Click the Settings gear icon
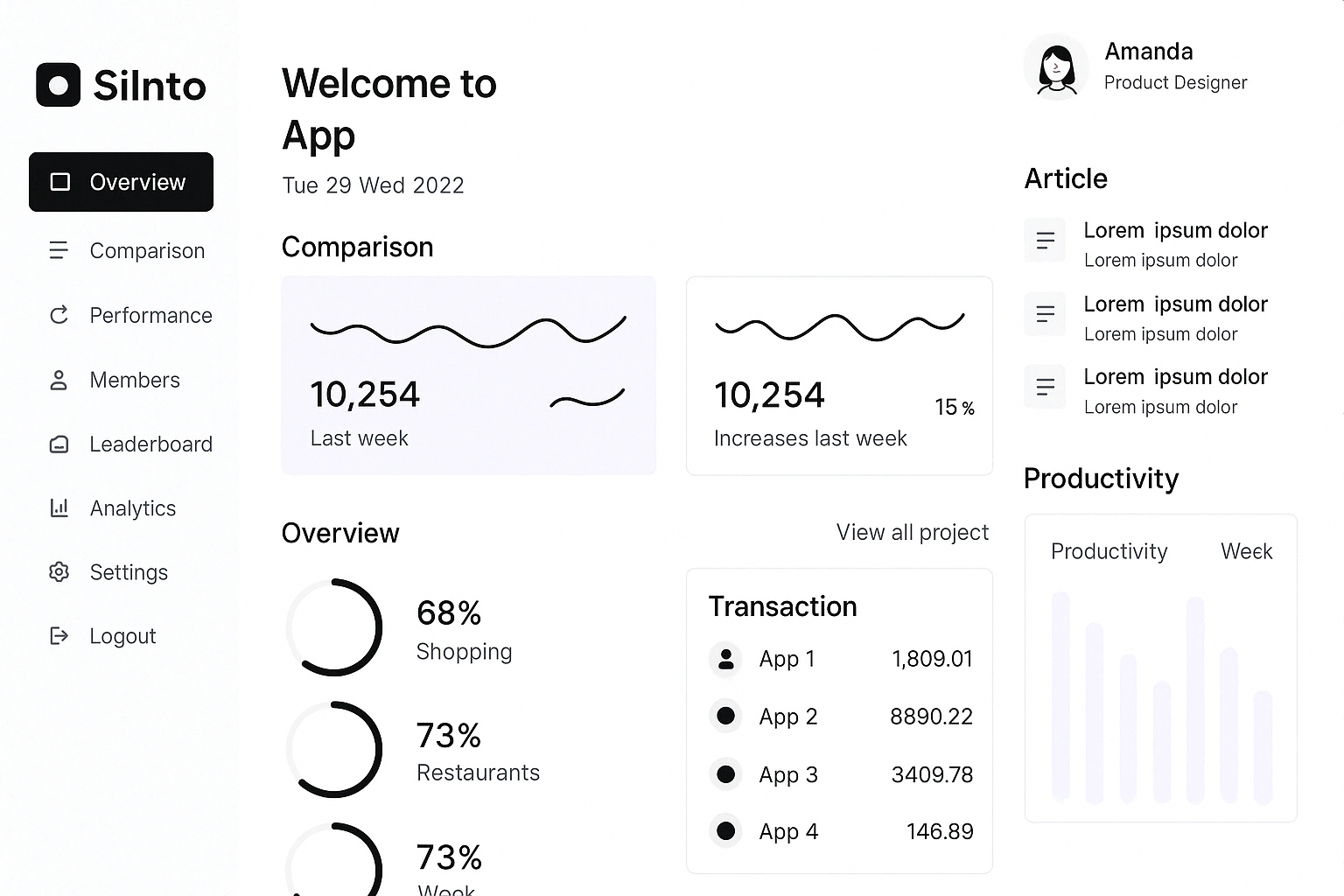This screenshot has height=896, width=1344. click(x=59, y=572)
